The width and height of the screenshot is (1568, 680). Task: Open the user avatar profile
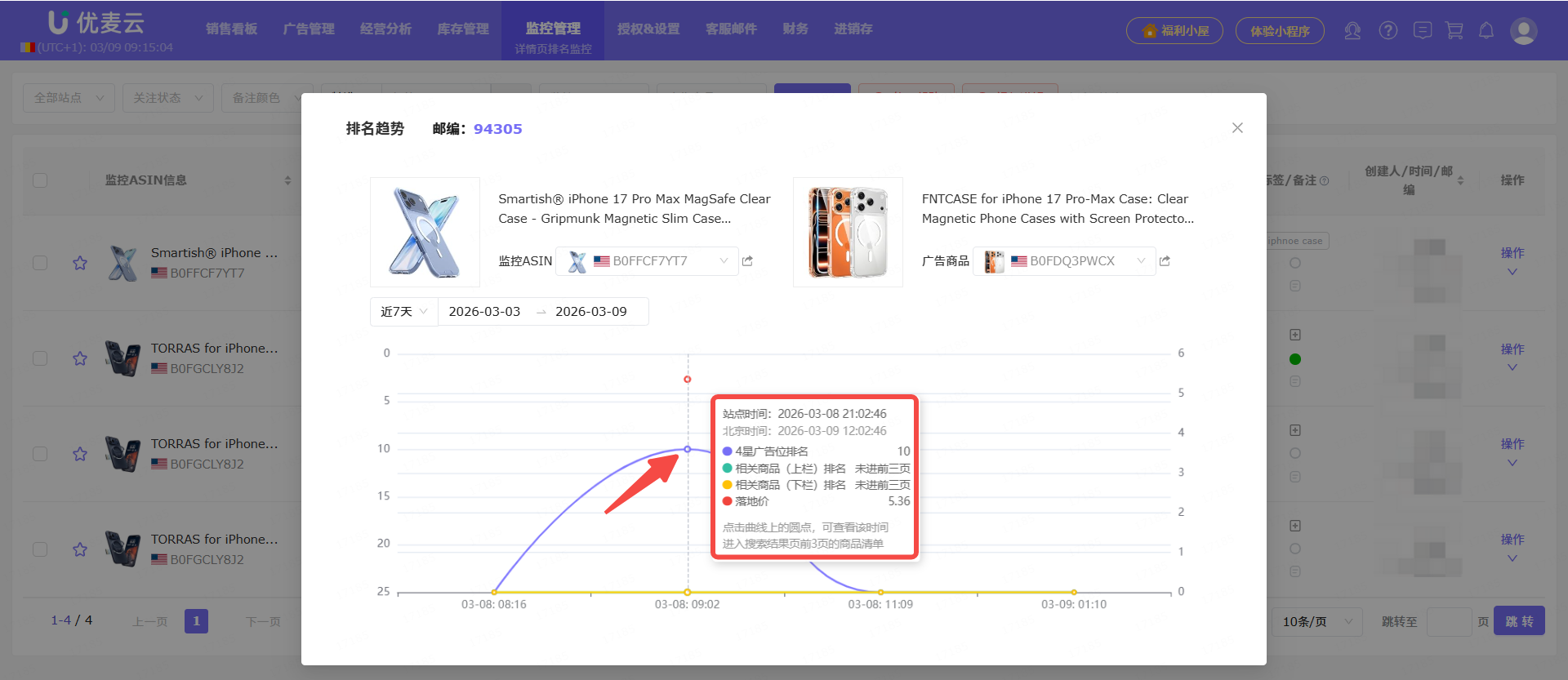(x=1523, y=31)
